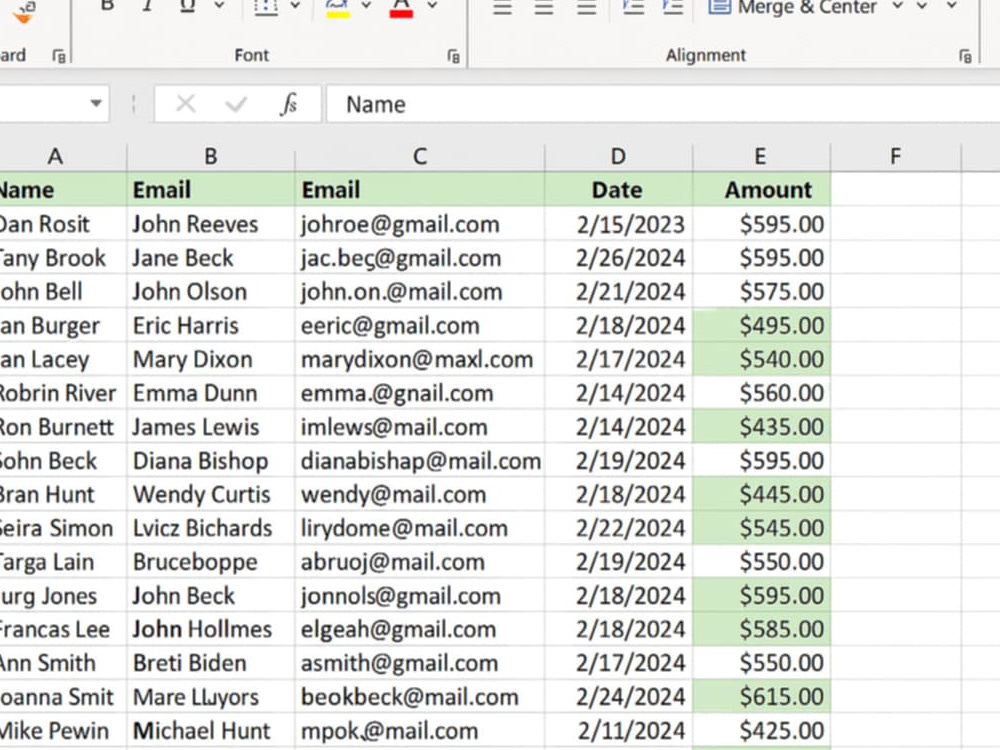Image resolution: width=1000 pixels, height=750 pixels.
Task: Apply the red Font Color
Action: point(401,8)
